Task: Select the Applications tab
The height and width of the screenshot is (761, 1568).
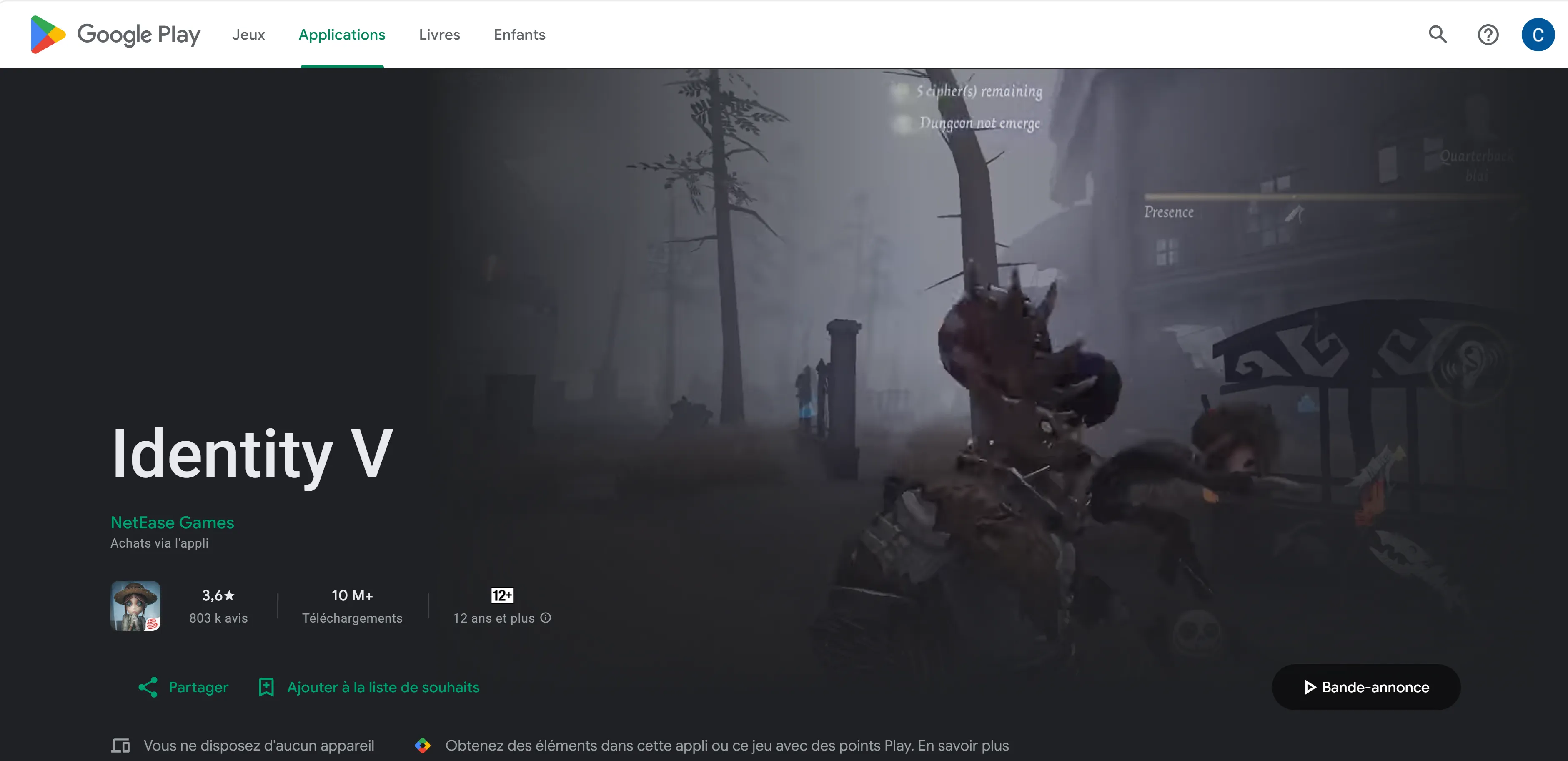Action: (341, 35)
